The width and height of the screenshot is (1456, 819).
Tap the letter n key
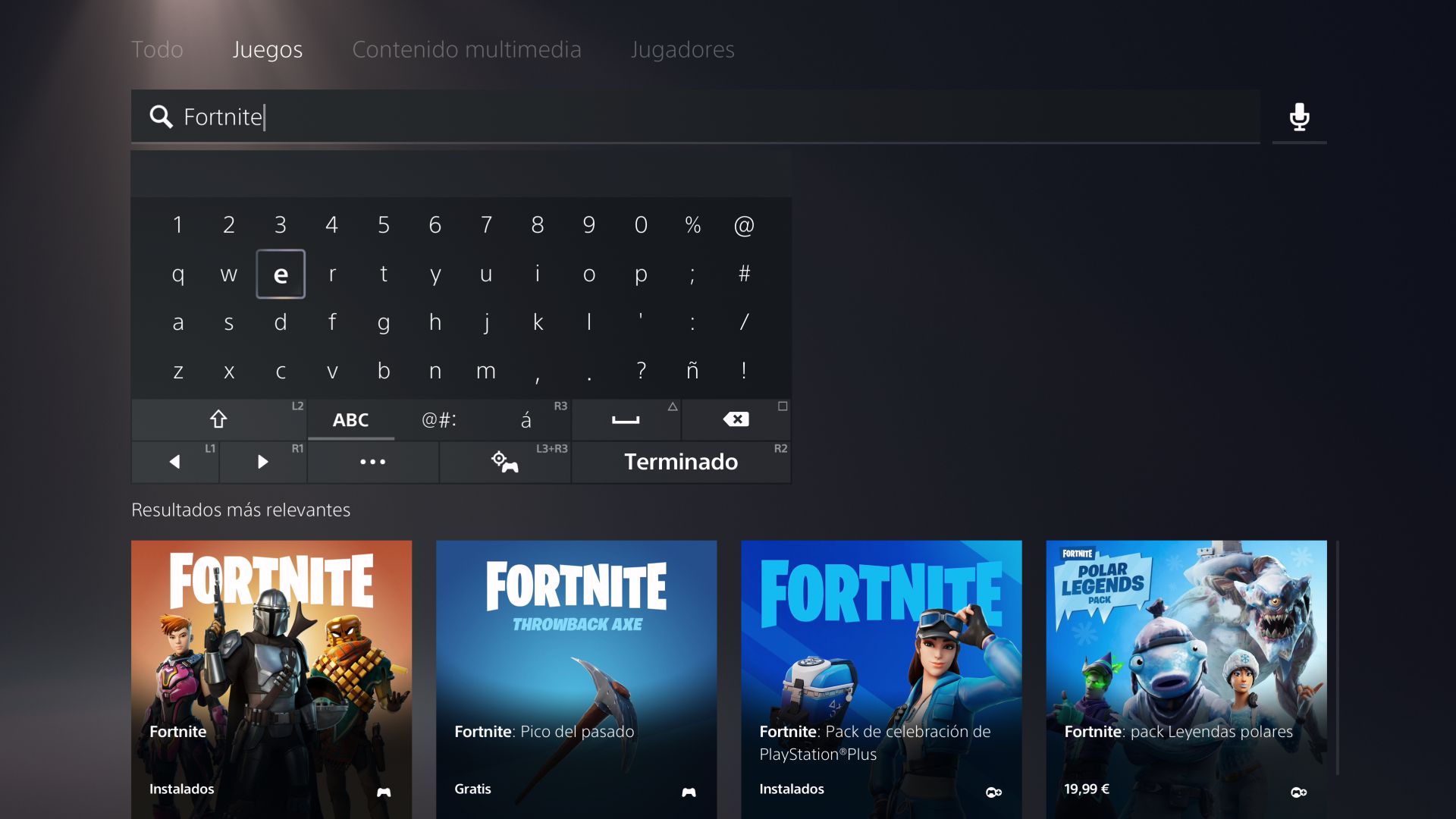coord(435,371)
